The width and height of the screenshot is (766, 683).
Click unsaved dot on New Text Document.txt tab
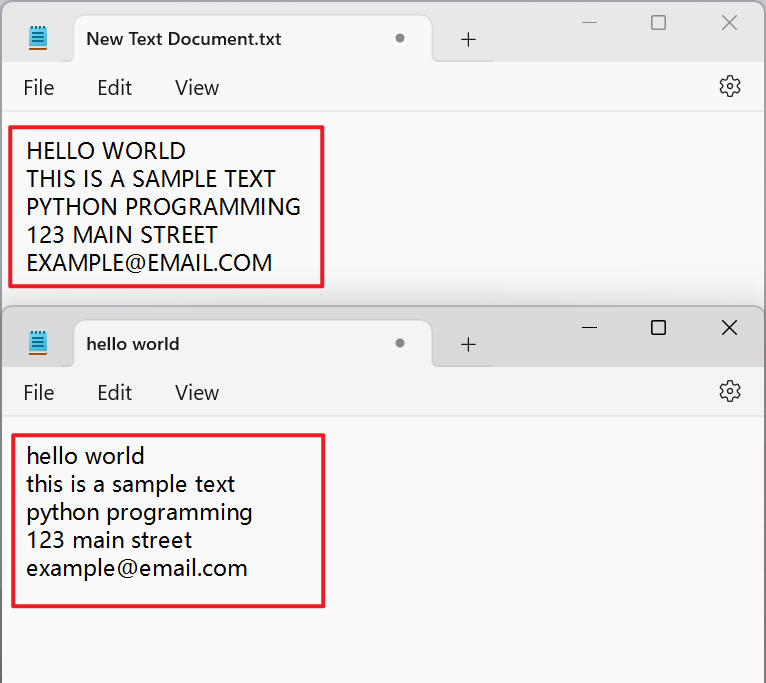pos(400,39)
